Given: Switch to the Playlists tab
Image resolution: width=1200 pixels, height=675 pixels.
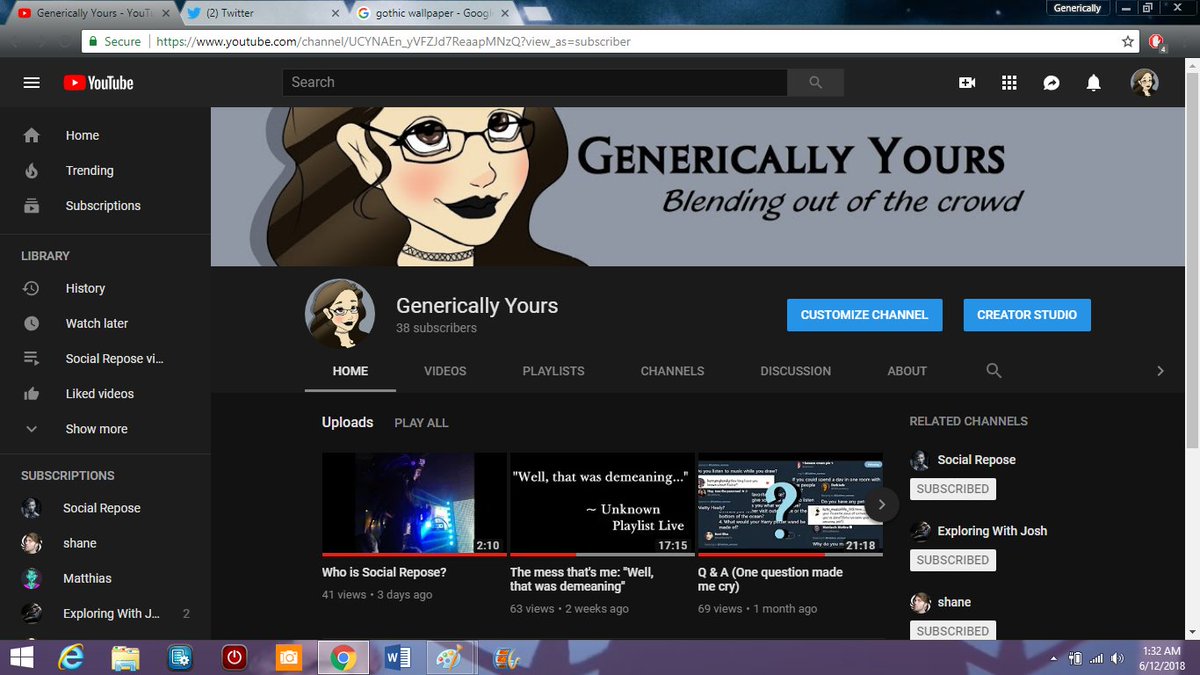Looking at the screenshot, I should point(553,371).
